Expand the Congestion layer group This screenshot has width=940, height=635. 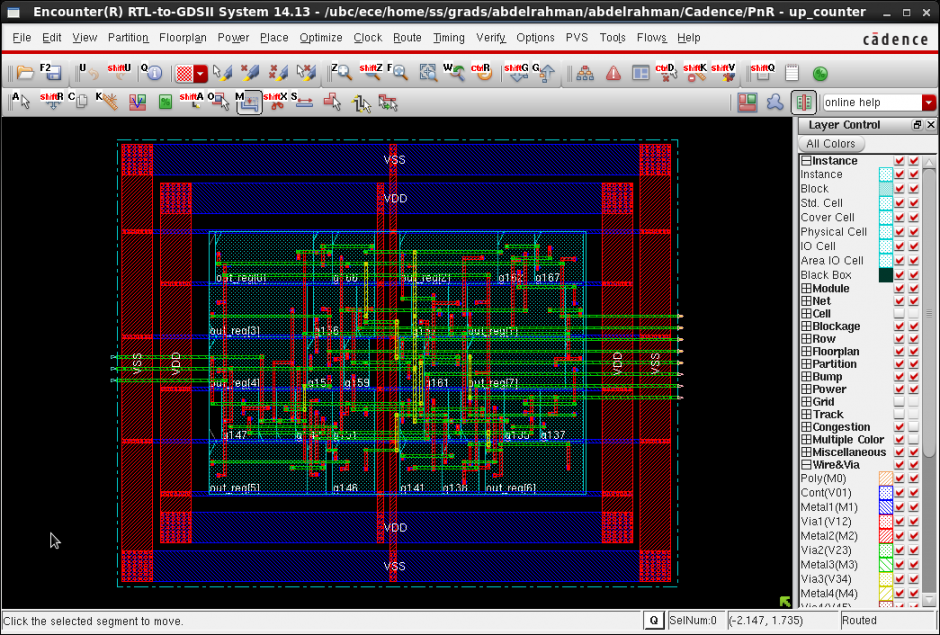(x=806, y=427)
